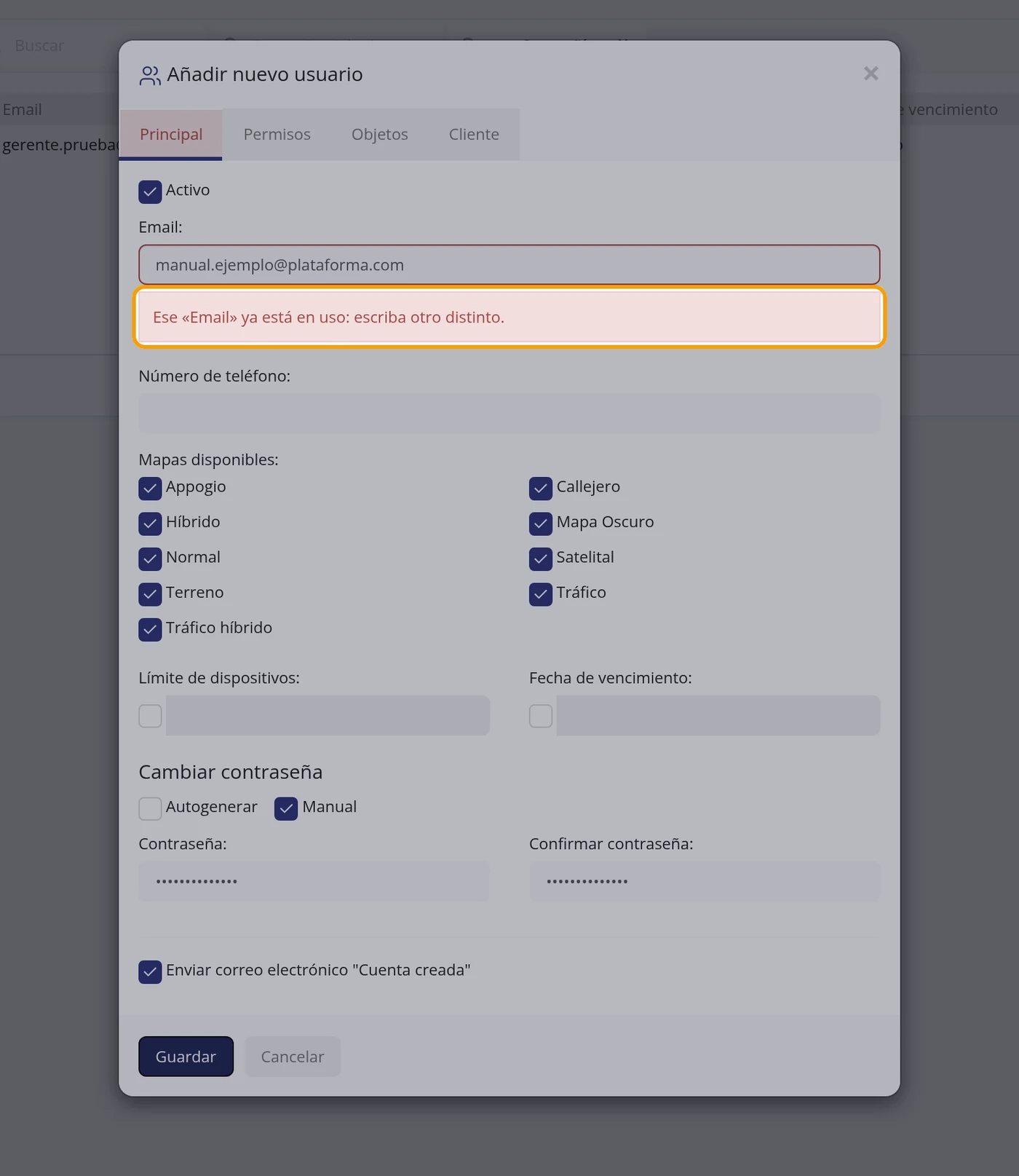Toggle the Appogio map checkbox
The width and height of the screenshot is (1019, 1176).
(150, 488)
